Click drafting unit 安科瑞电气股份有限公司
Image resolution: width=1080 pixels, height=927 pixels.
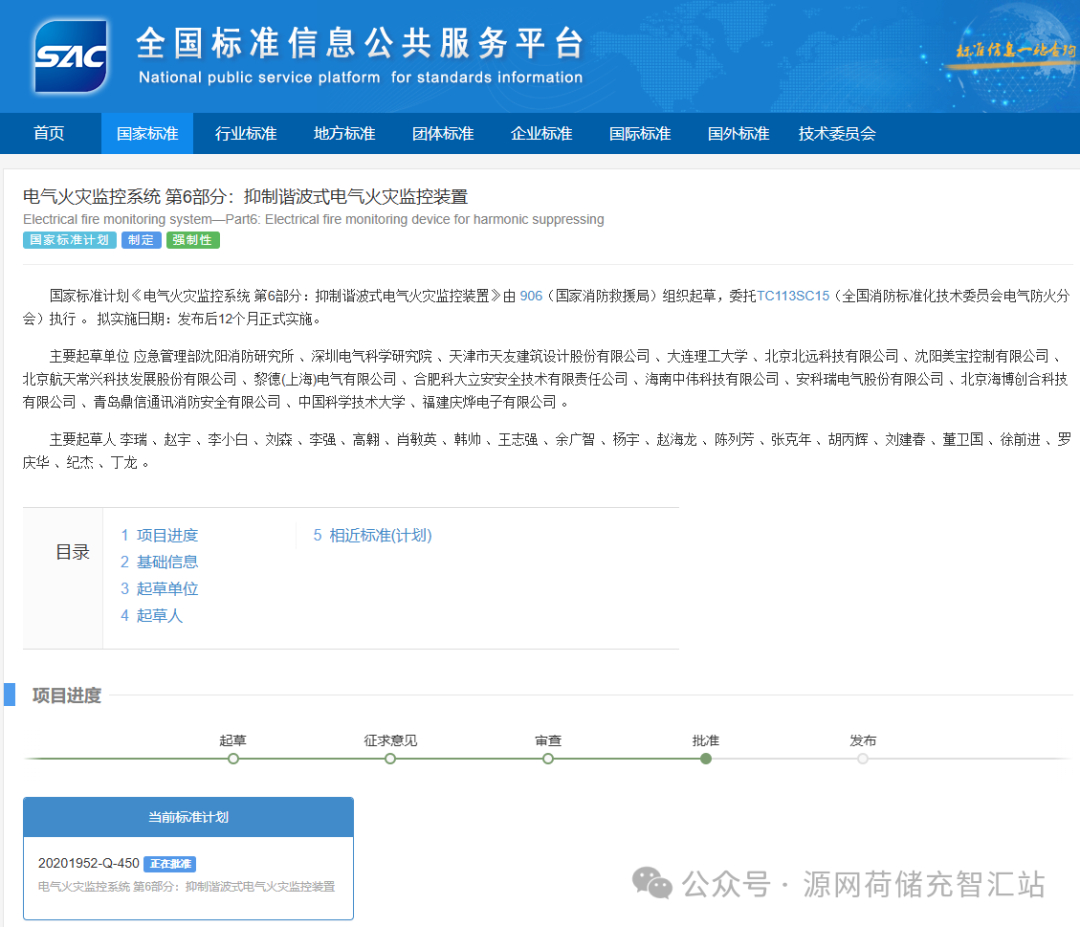(x=870, y=379)
